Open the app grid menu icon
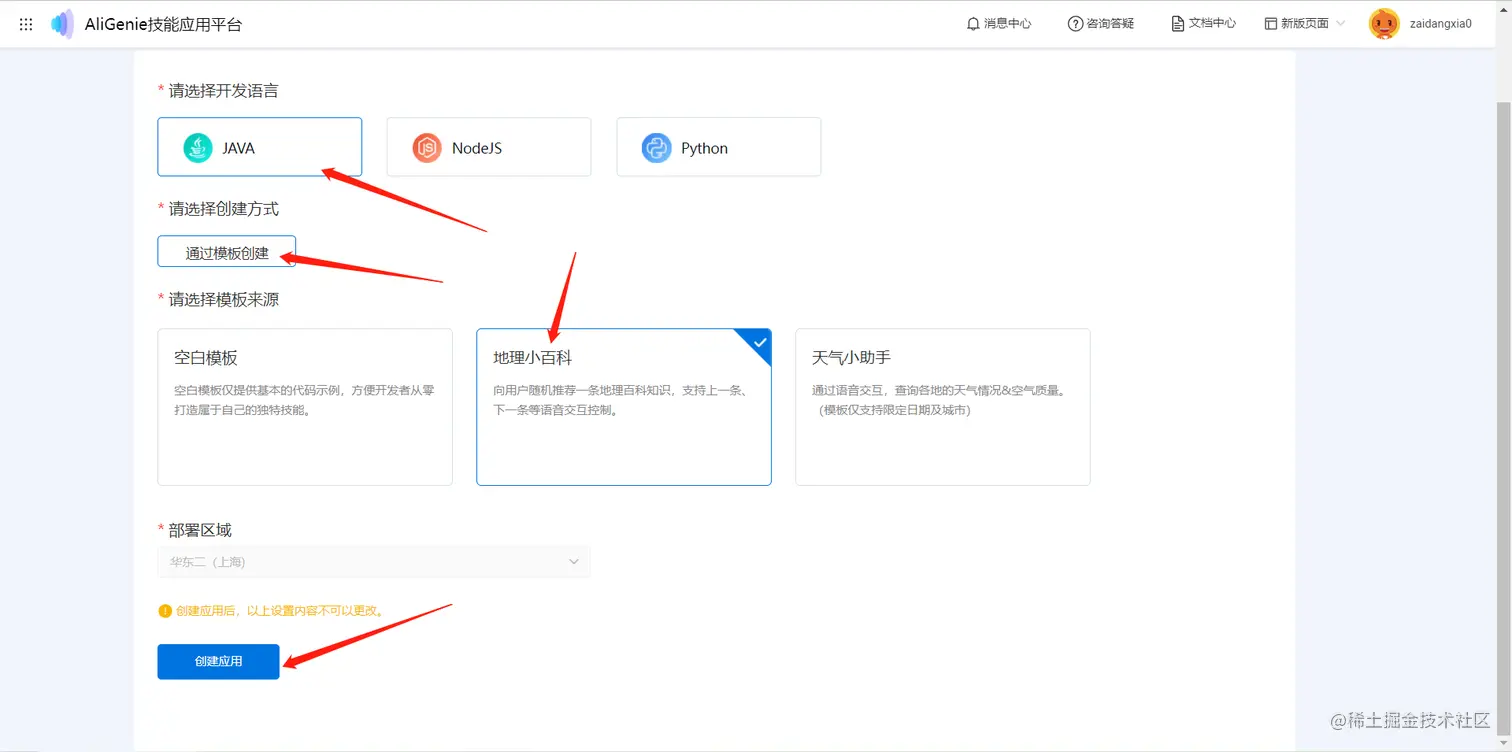The height and width of the screenshot is (752, 1512). tap(26, 24)
